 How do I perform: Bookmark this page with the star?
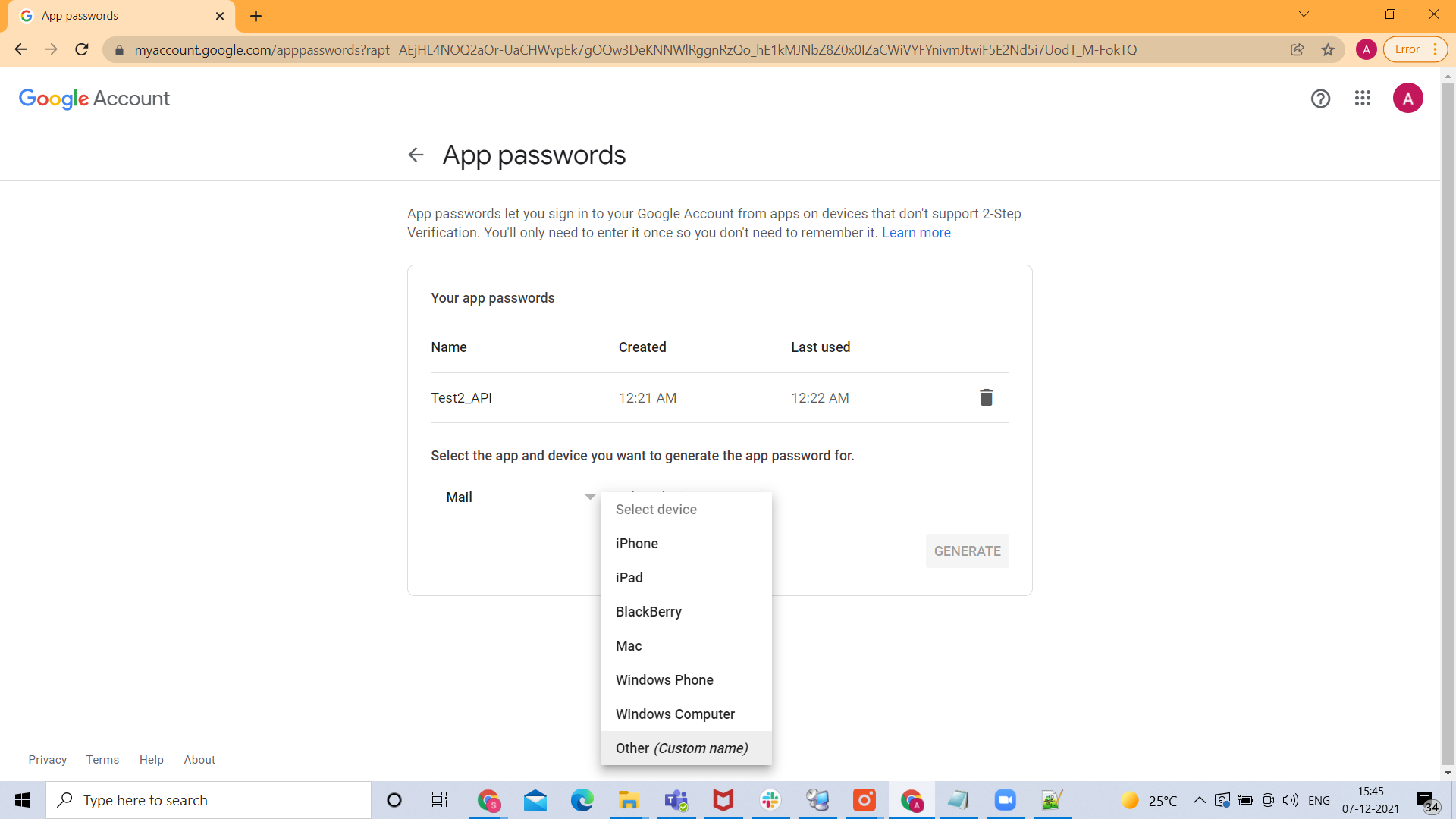click(1328, 49)
